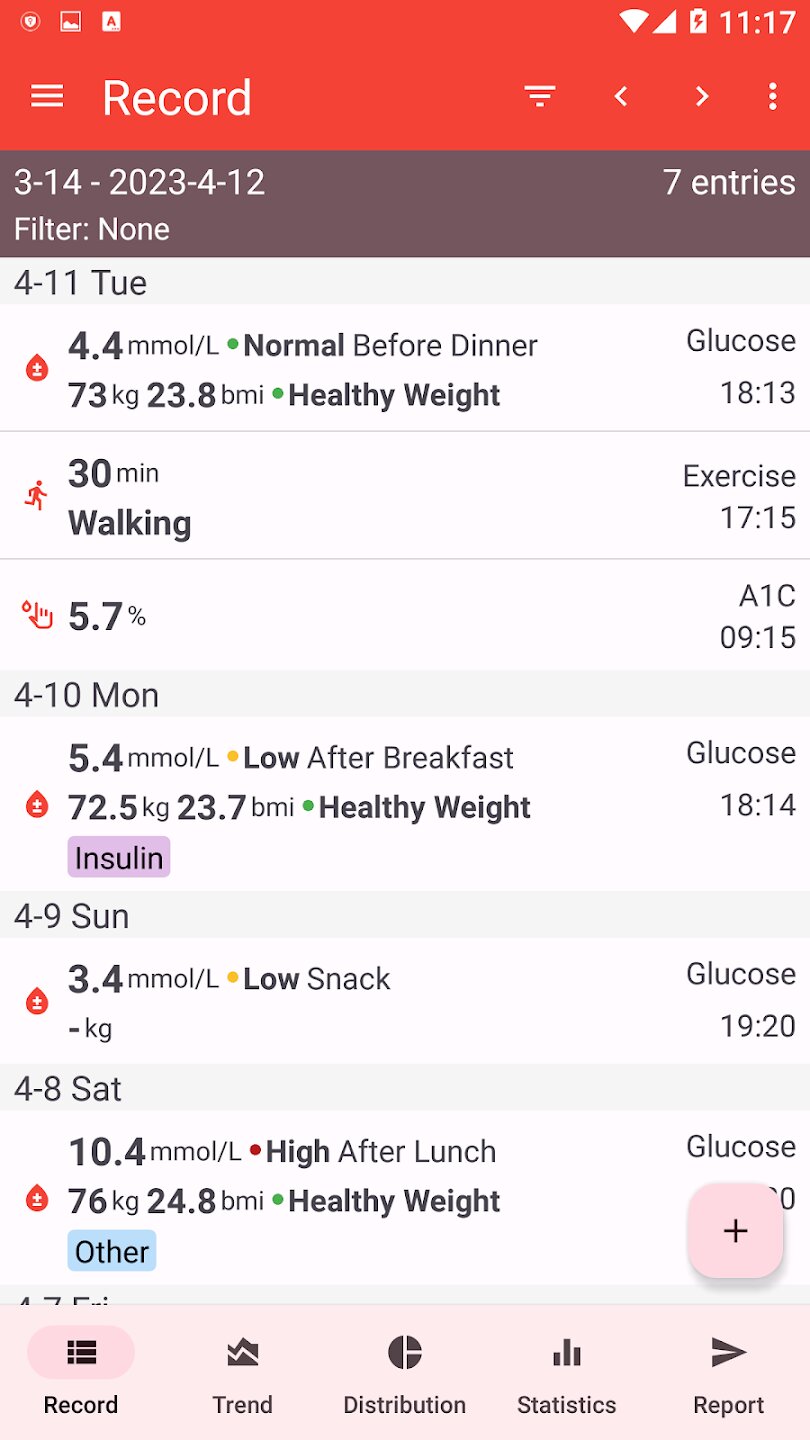
Task: Open the three-dot overflow menu
Action: coord(772,96)
